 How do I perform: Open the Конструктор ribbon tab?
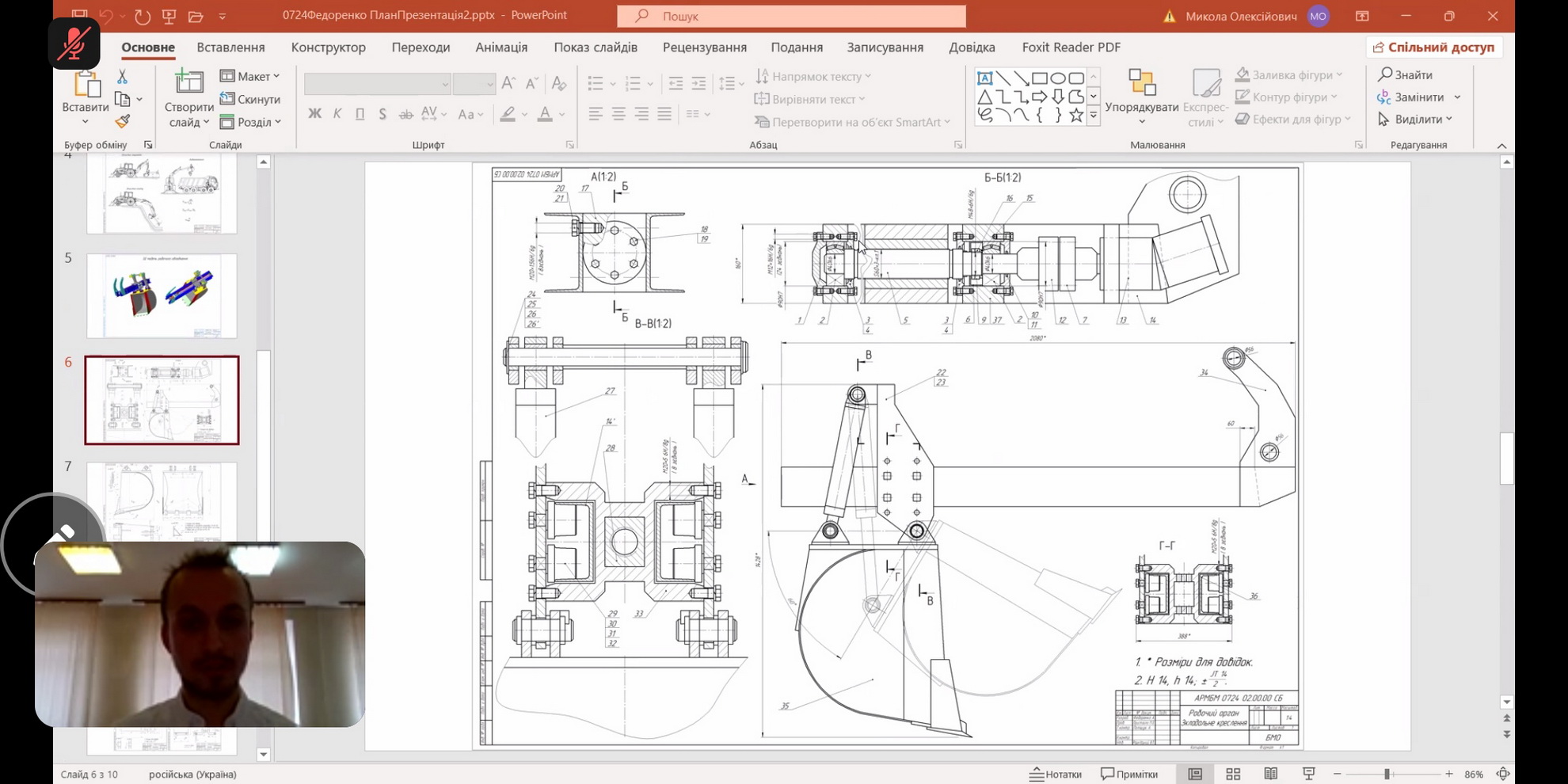pos(329,48)
